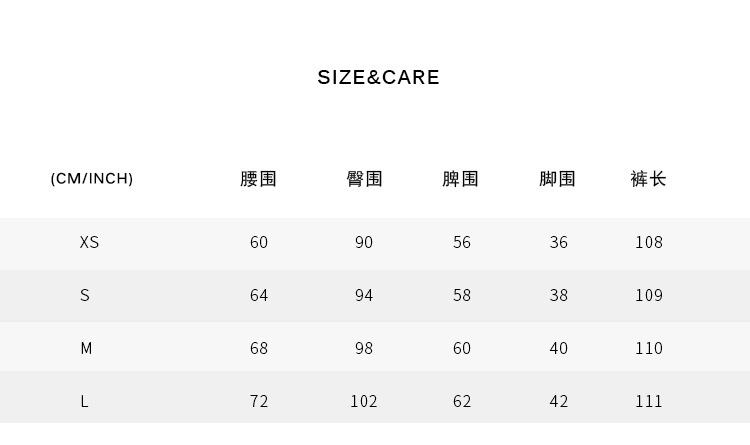Viewport: 750px width, 445px height.
Task: Select the 裤长 column header
Action: point(649,179)
